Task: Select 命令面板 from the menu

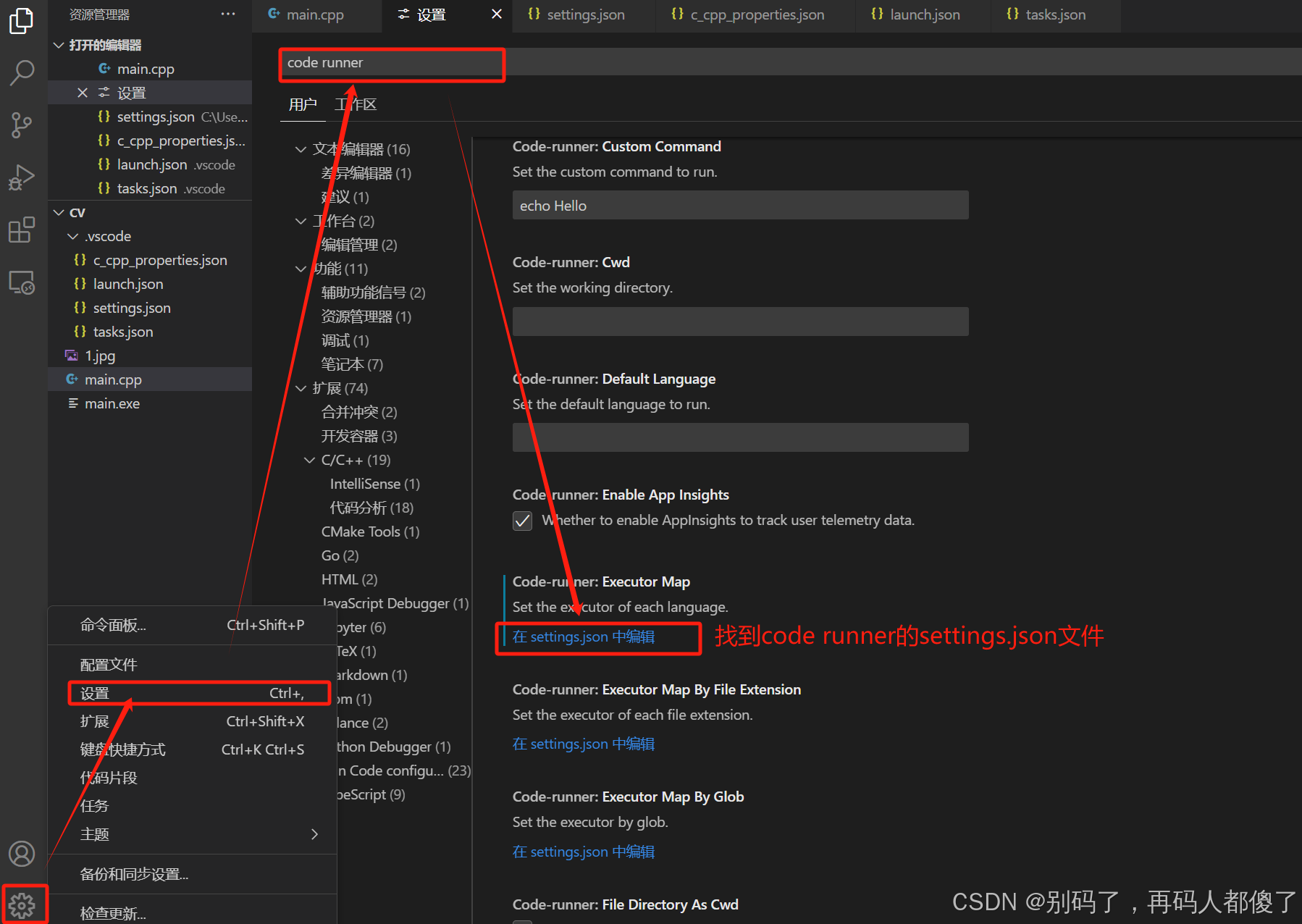Action: point(113,624)
